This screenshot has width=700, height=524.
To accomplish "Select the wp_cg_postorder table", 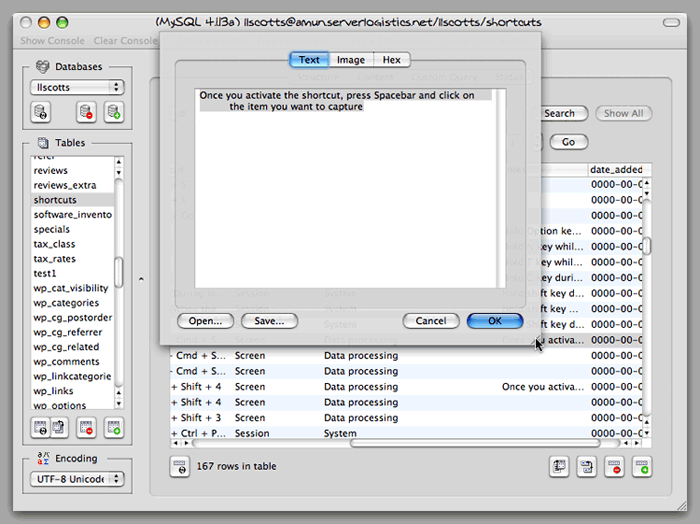I will click(73, 318).
